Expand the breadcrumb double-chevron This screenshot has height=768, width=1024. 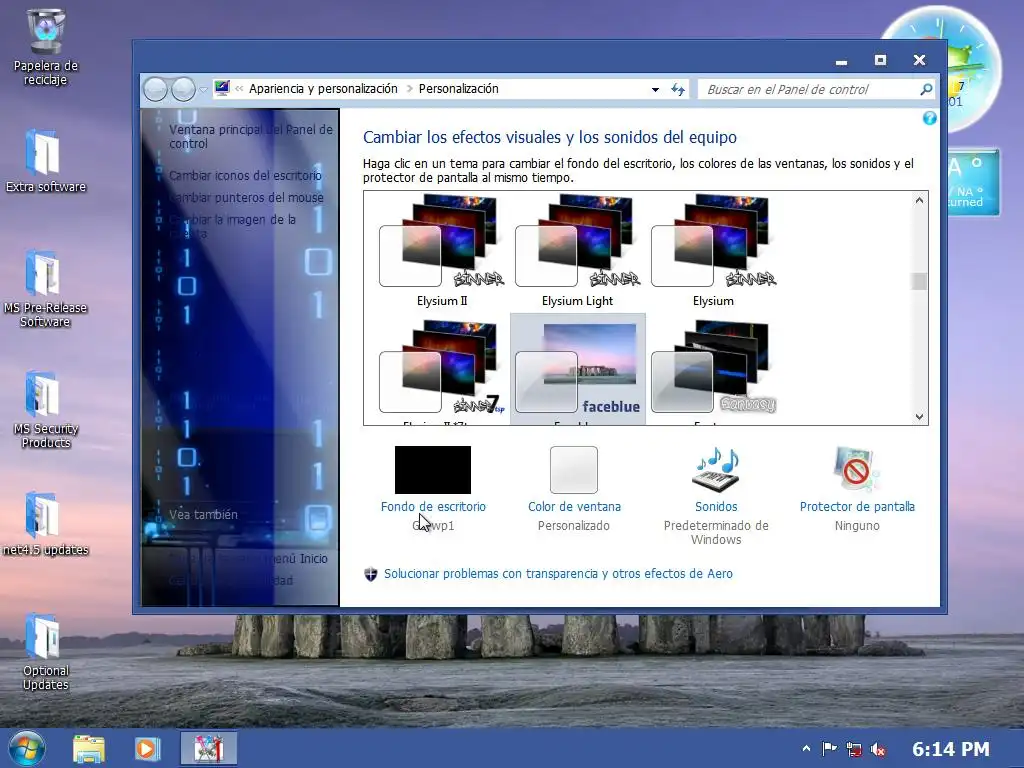click(x=239, y=89)
